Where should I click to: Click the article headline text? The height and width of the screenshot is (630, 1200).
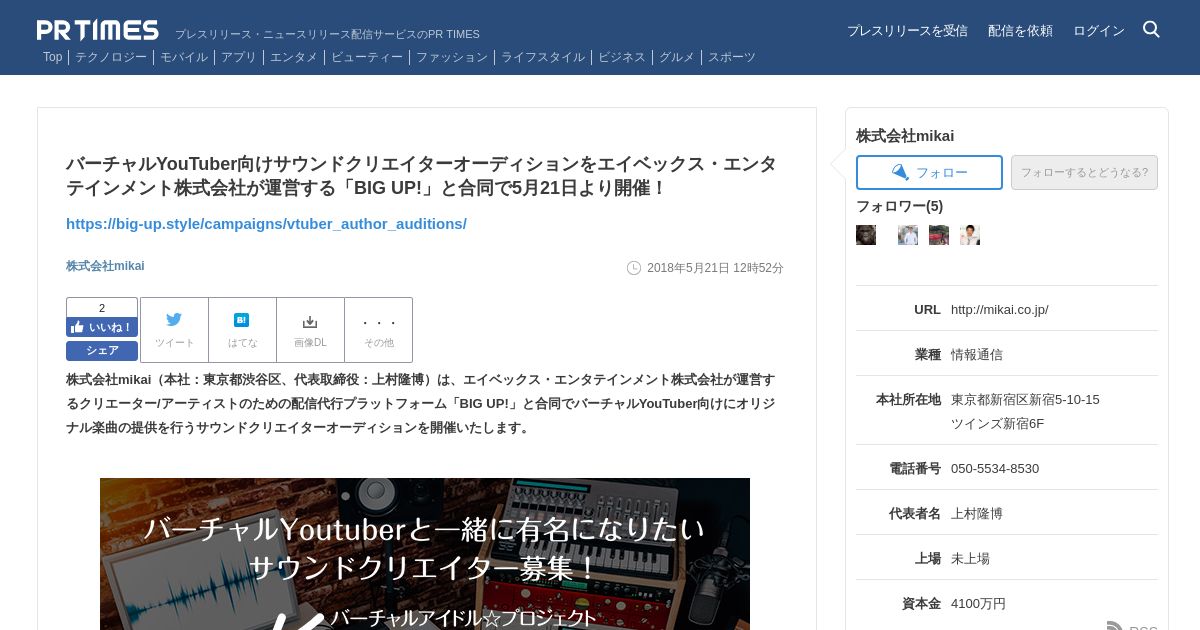[421, 176]
